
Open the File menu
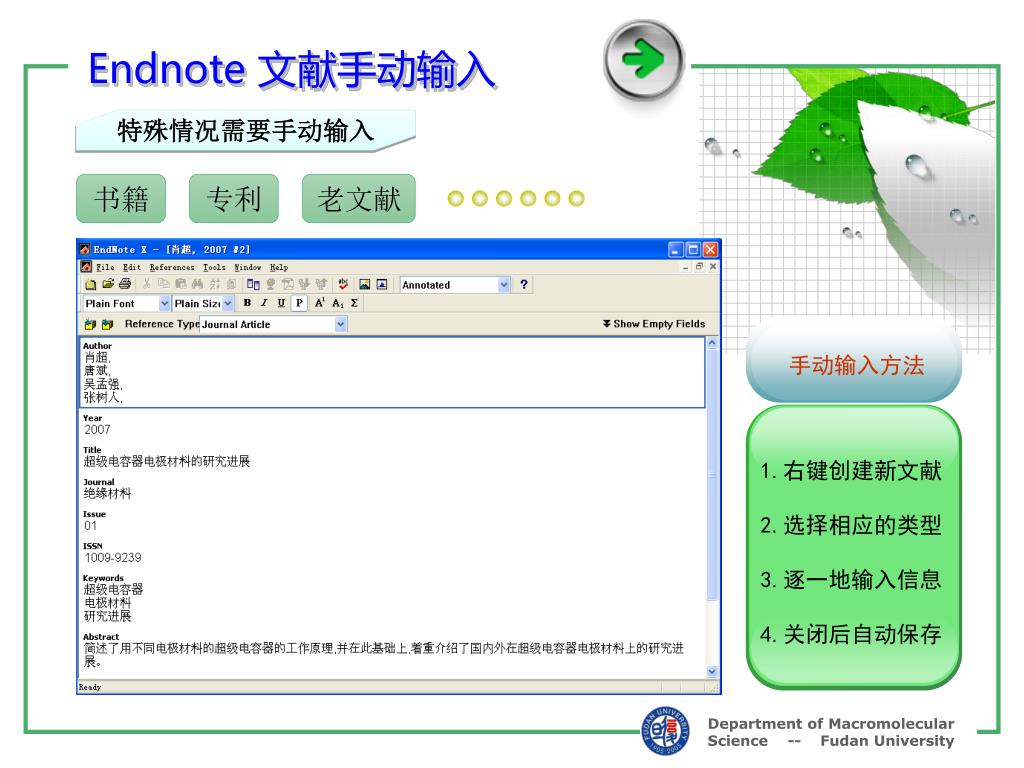105,267
